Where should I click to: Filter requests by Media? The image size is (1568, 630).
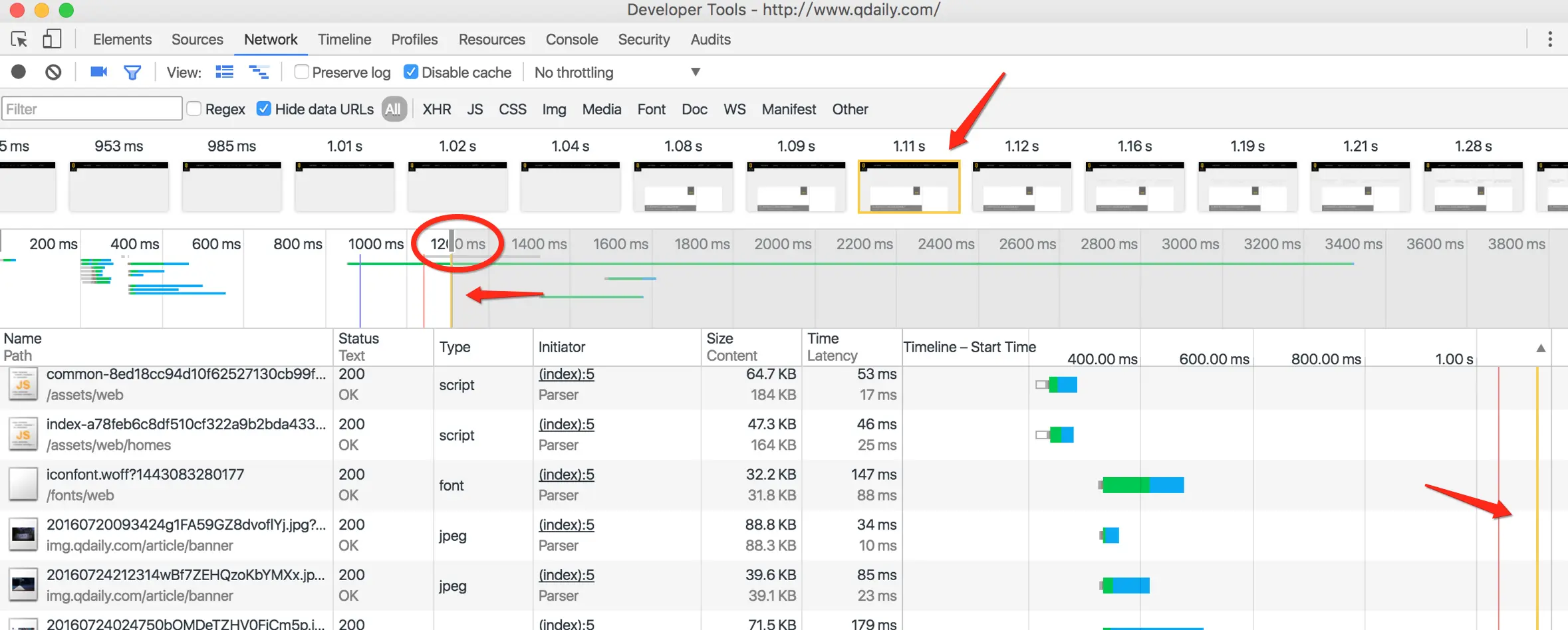click(602, 109)
